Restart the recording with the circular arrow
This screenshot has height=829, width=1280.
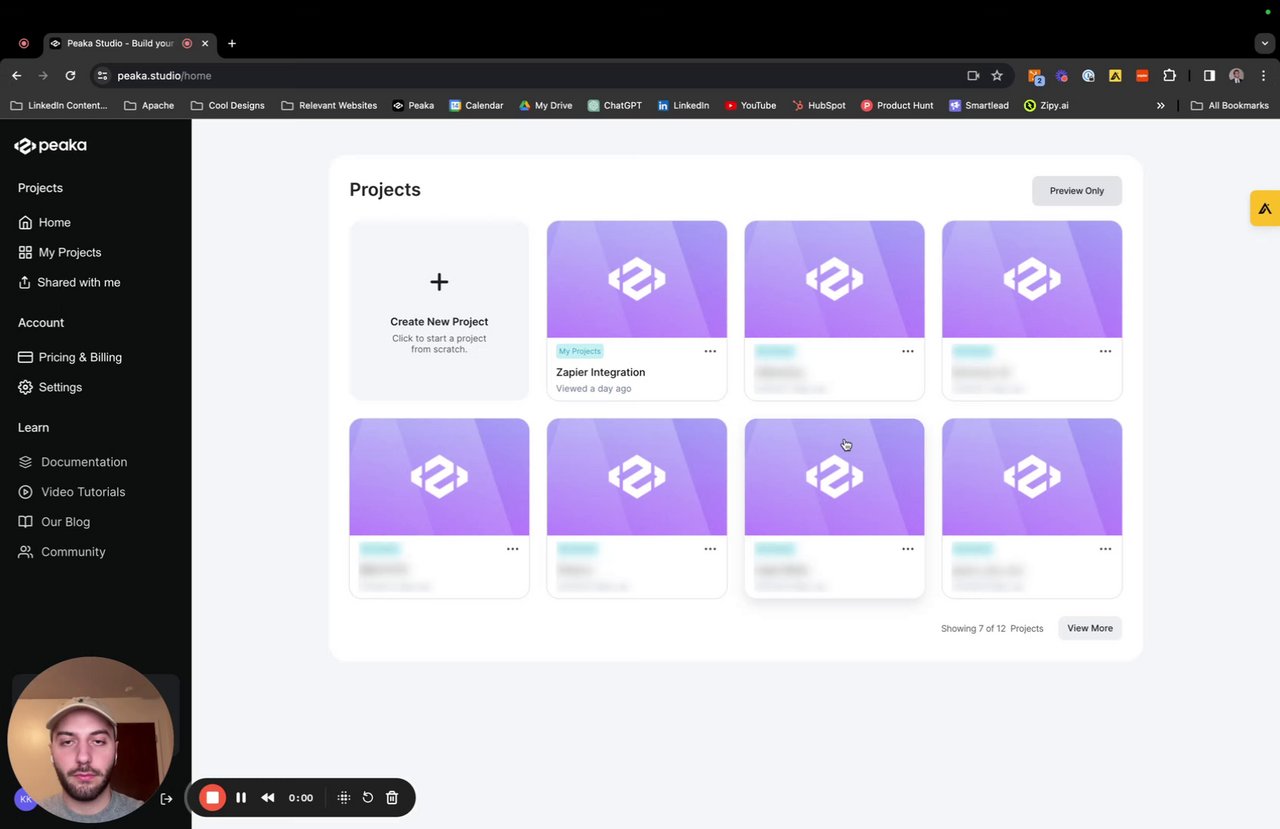click(x=368, y=797)
